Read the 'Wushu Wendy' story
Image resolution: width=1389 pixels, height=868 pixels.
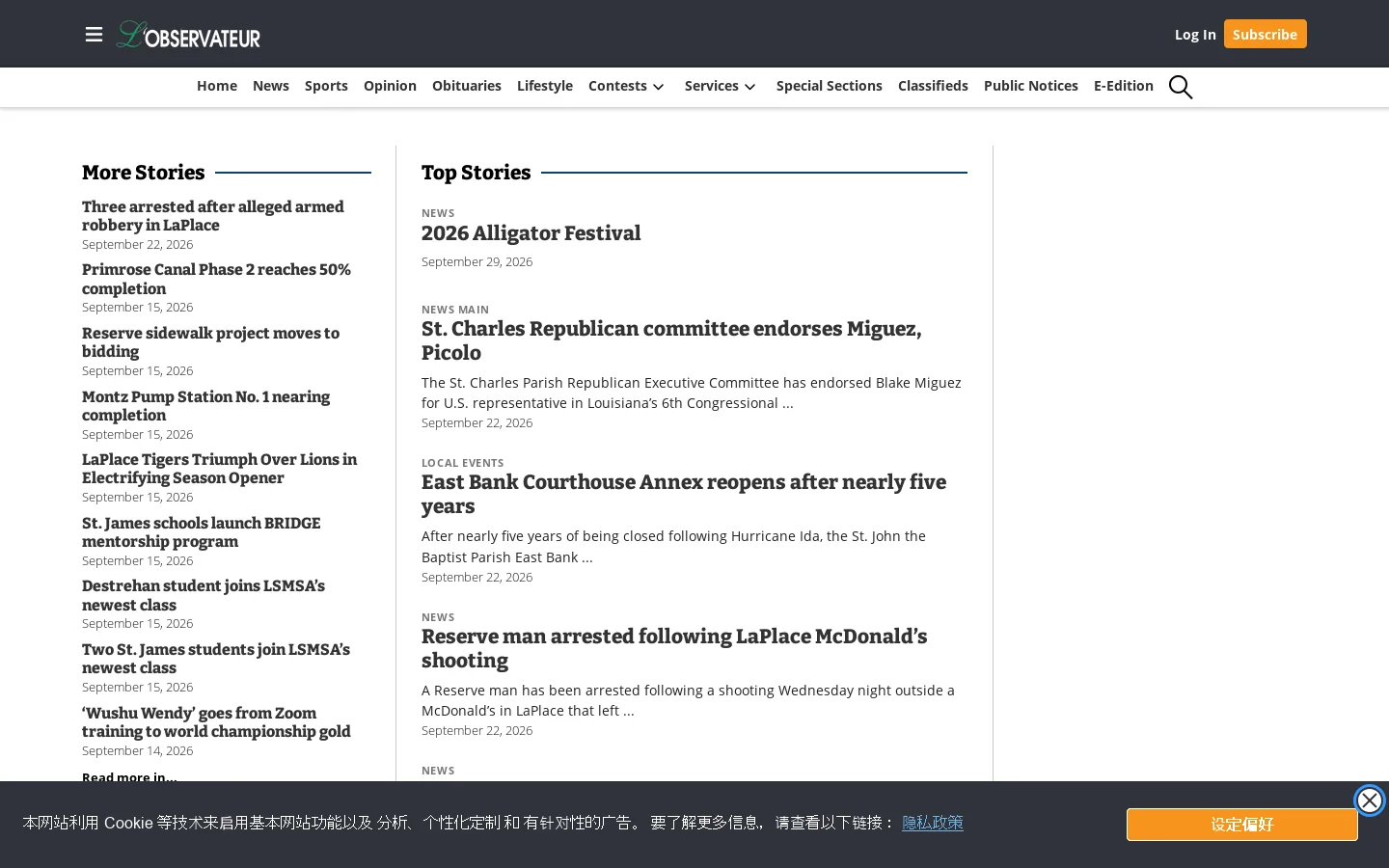click(x=216, y=722)
